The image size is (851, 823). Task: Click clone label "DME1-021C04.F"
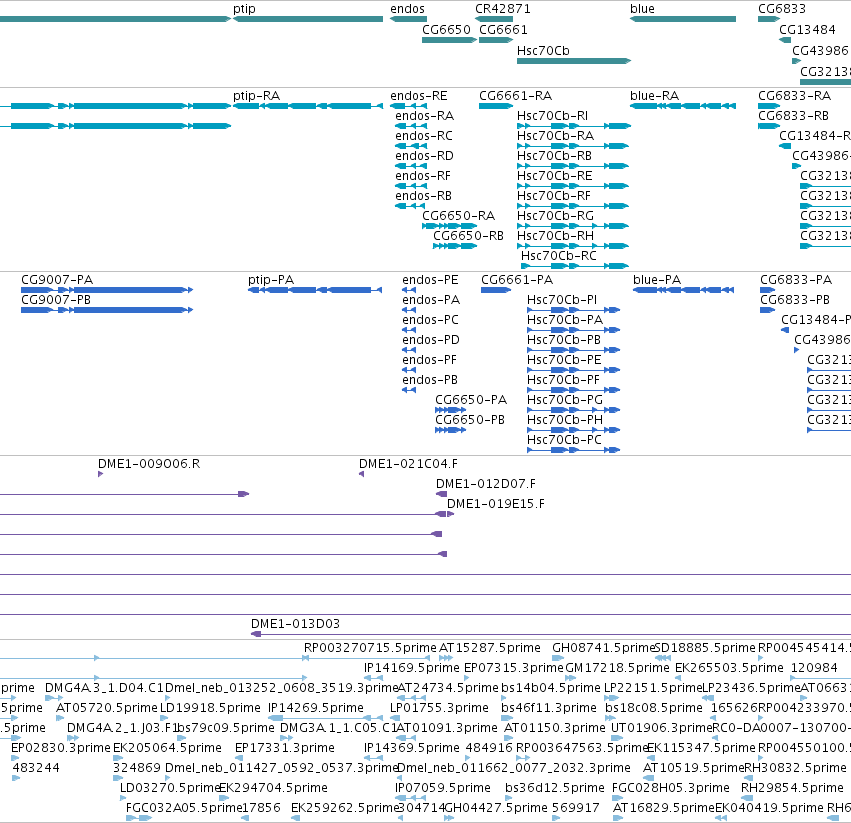pos(408,464)
